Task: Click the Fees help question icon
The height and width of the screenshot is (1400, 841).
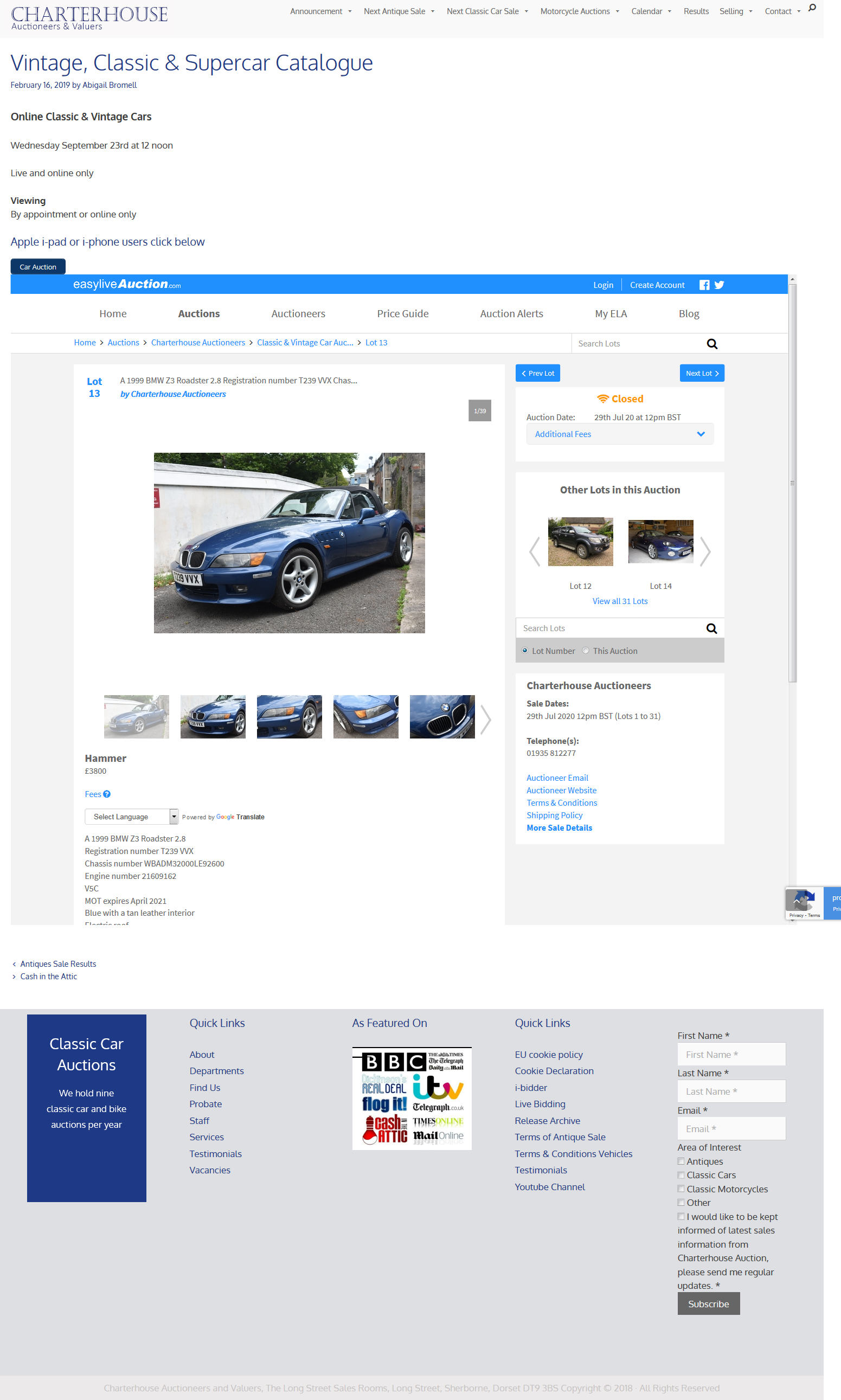Action: [x=106, y=794]
